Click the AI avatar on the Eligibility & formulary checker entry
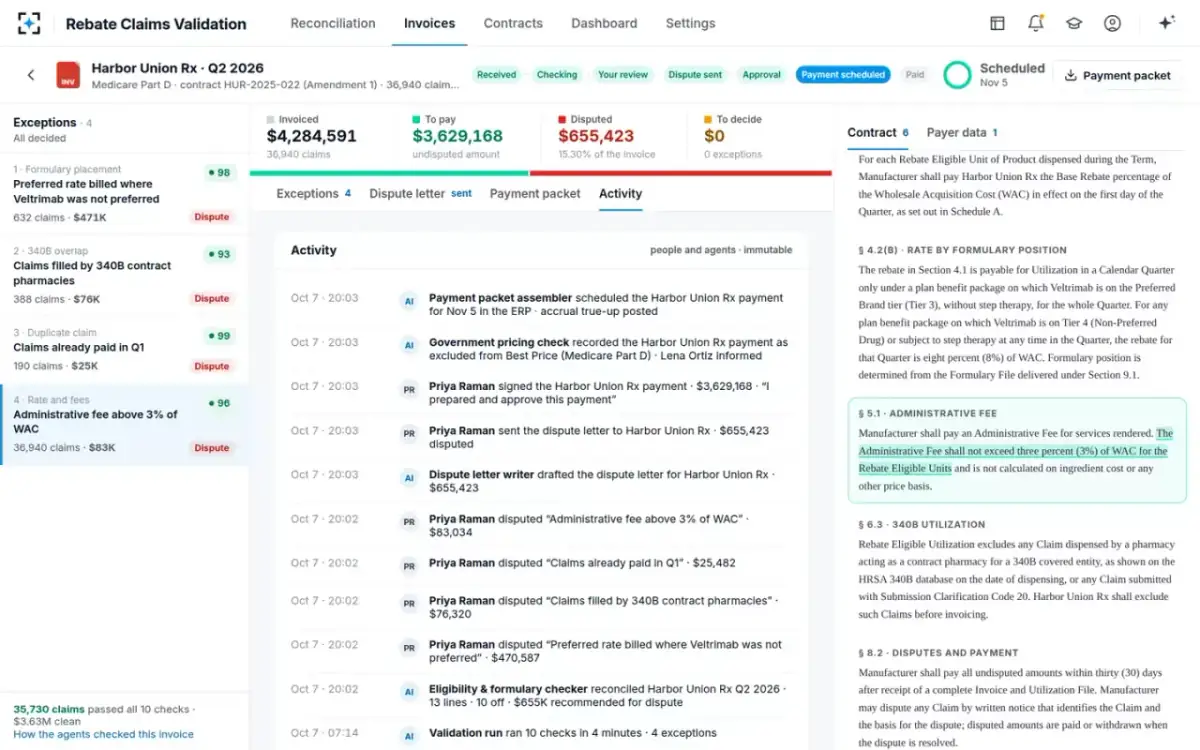Screen dimensions: 1200x750 point(408,692)
